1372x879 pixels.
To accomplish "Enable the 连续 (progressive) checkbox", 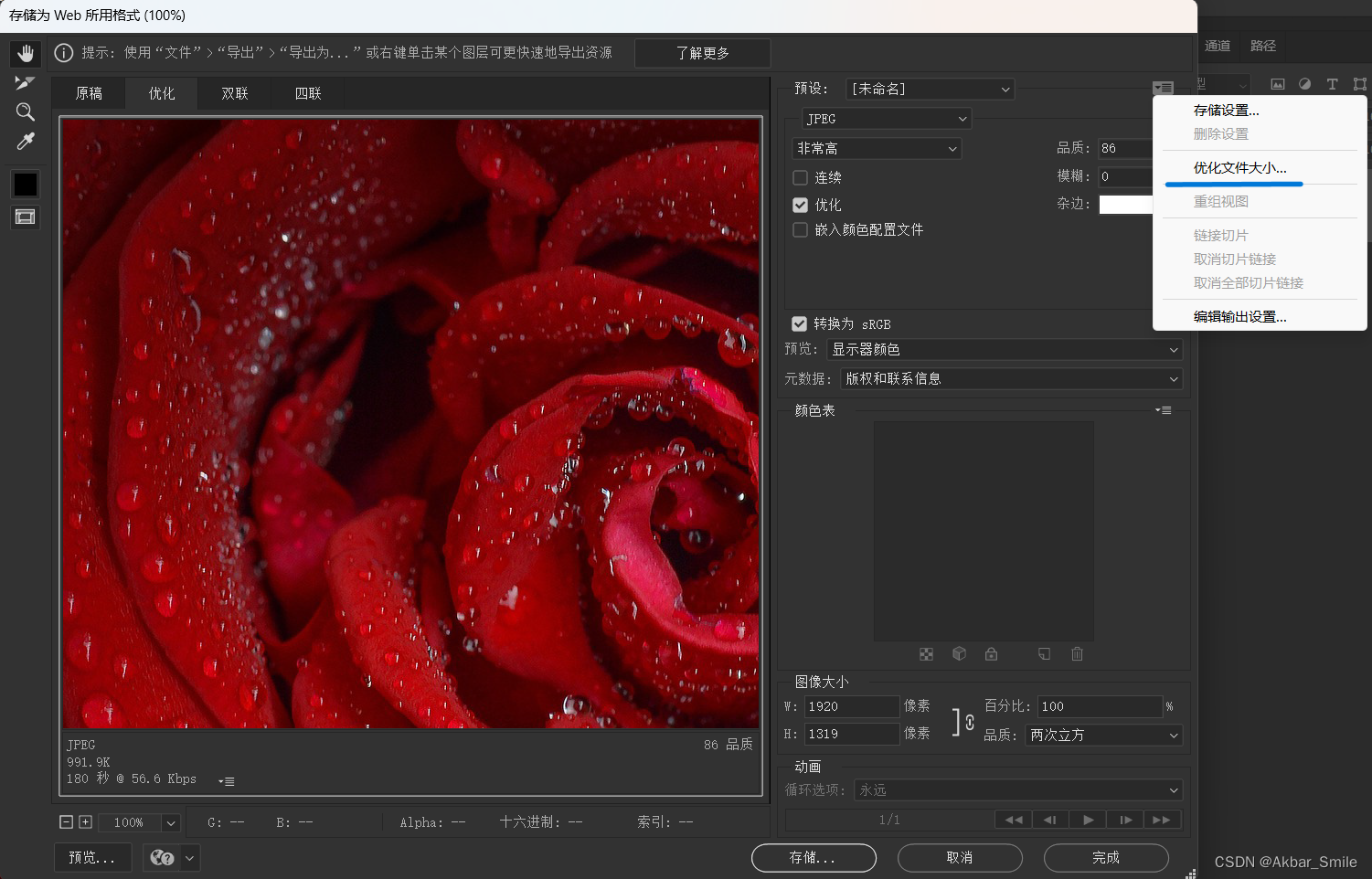I will [x=800, y=177].
